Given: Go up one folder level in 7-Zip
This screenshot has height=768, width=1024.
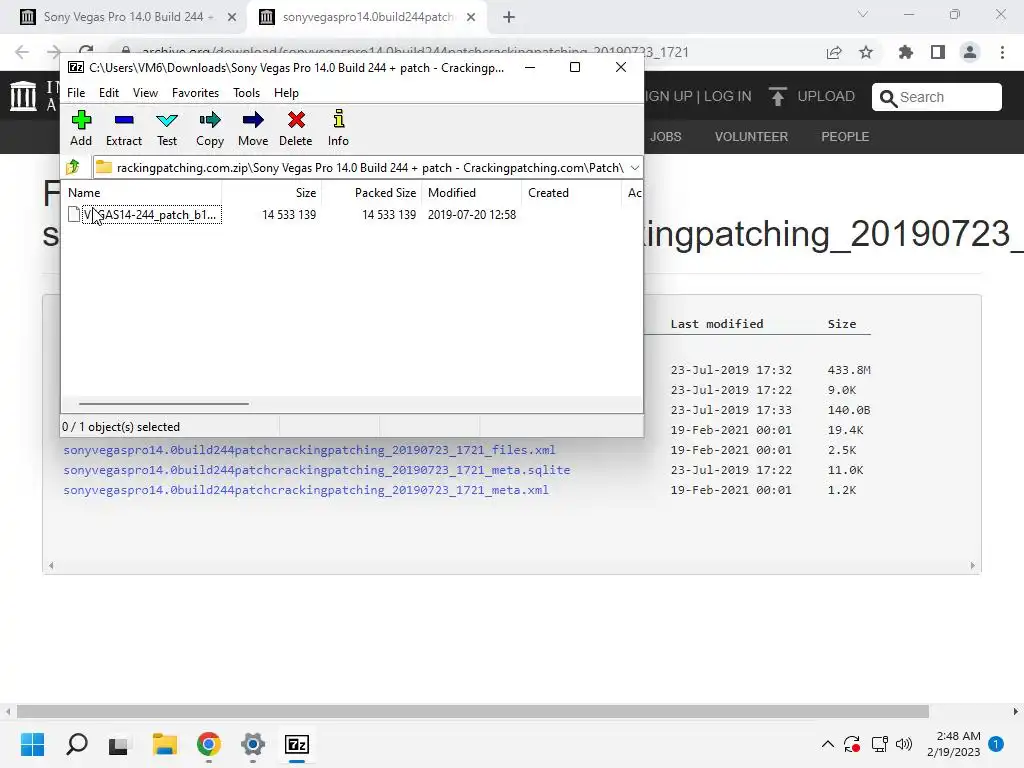Looking at the screenshot, I should pyautogui.click(x=73, y=167).
